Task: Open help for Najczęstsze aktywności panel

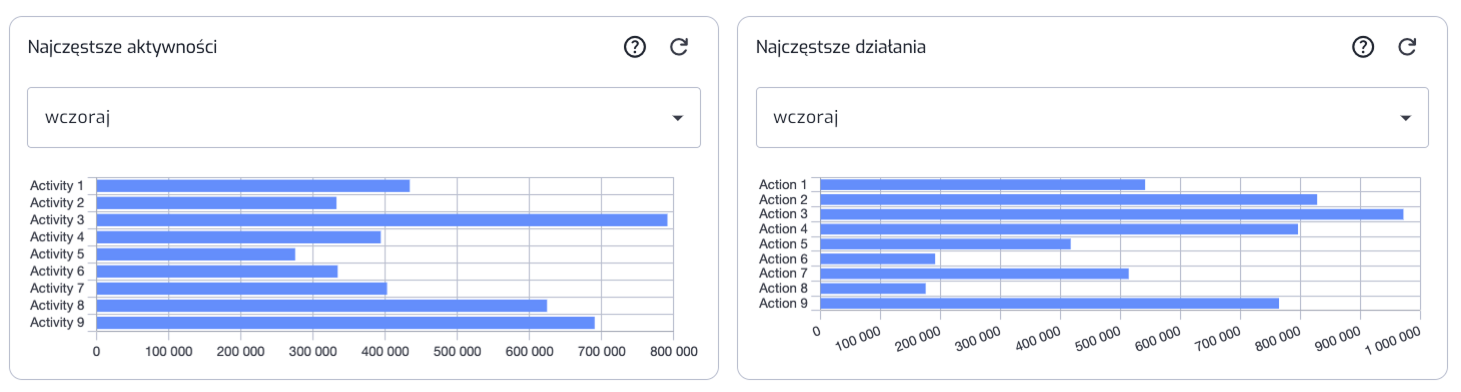Action: tap(635, 47)
